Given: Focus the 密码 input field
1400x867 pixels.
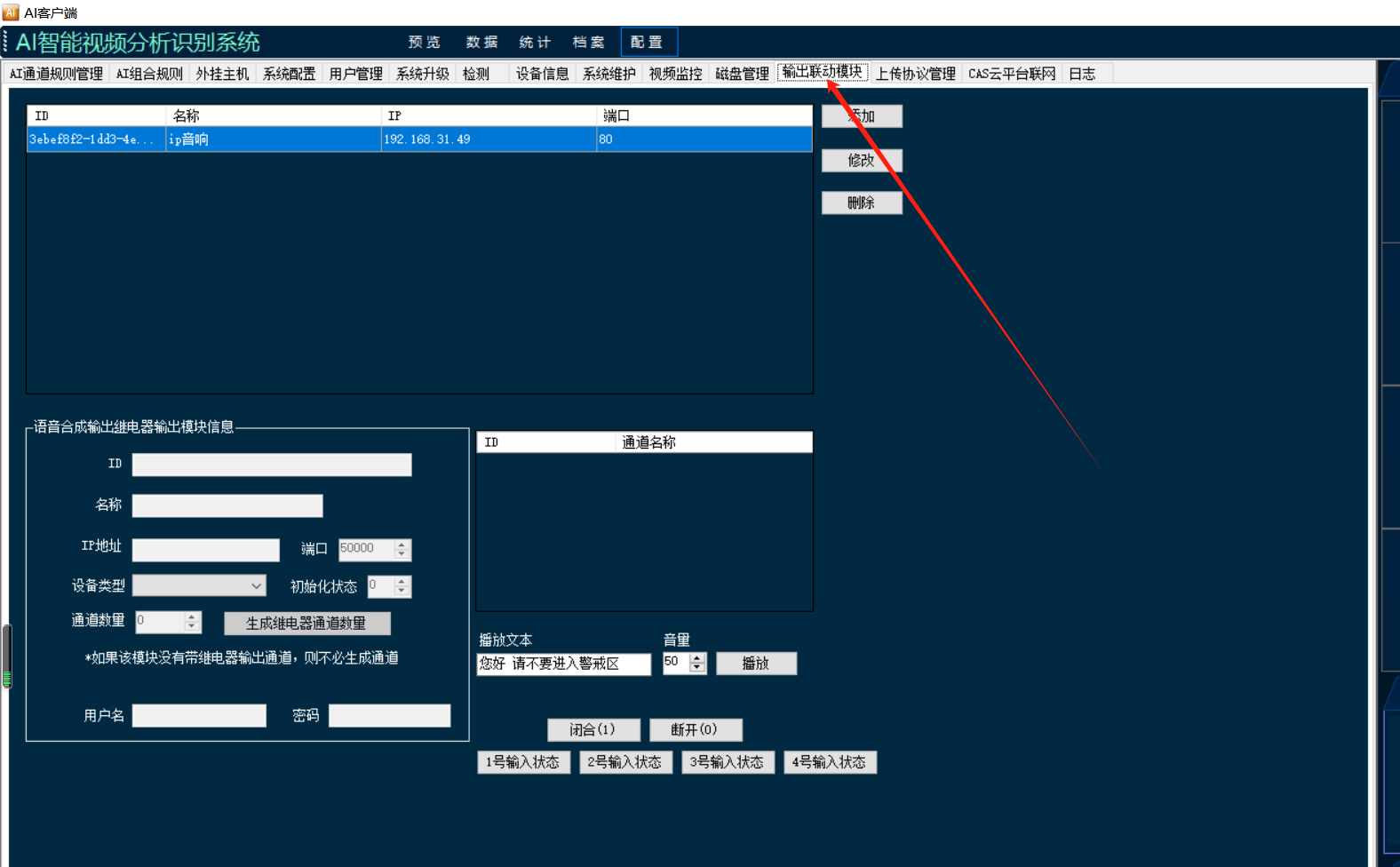Looking at the screenshot, I should coord(389,715).
